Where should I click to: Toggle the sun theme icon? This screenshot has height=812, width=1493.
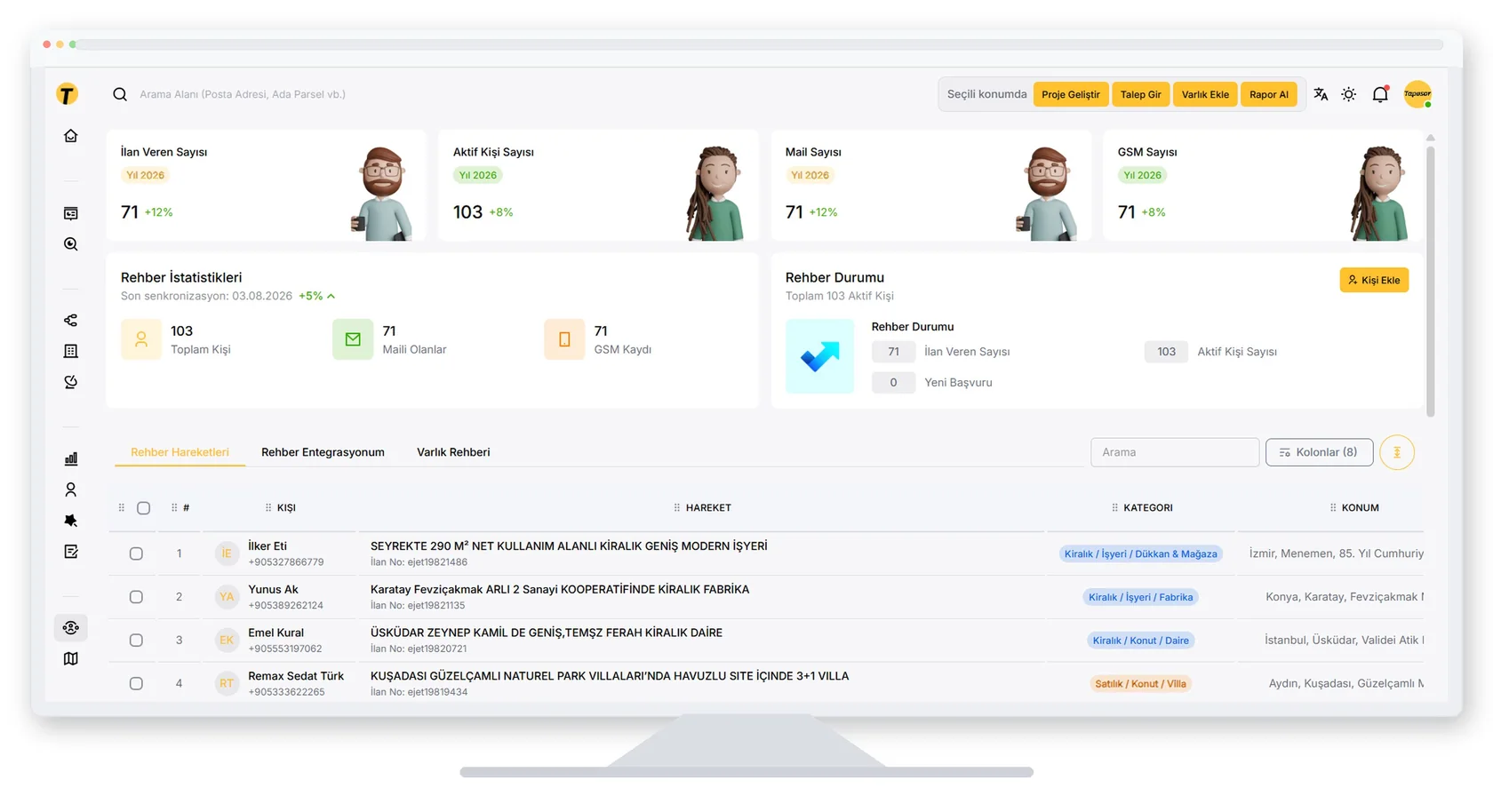click(1349, 94)
